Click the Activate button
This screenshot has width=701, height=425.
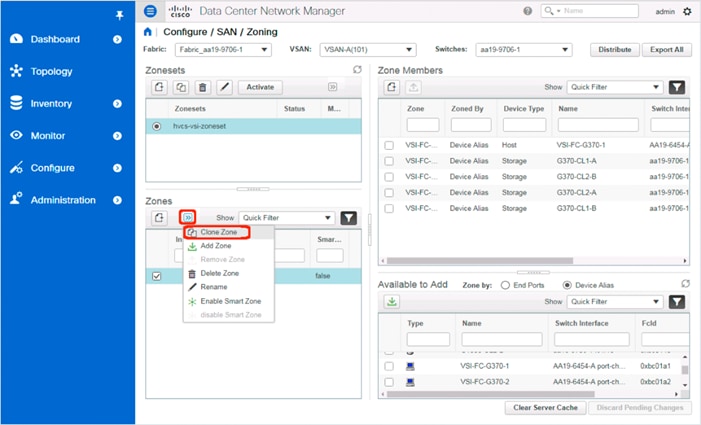coord(260,87)
